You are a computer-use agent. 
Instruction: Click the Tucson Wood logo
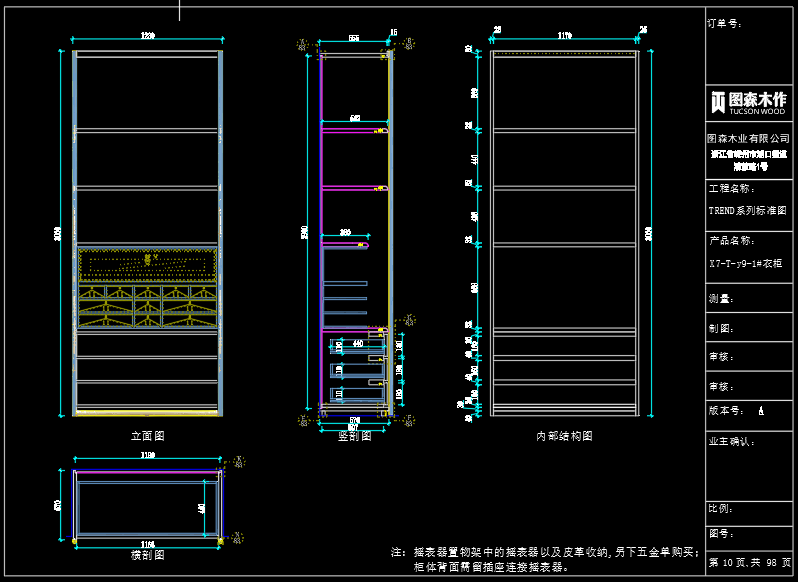tap(749, 103)
